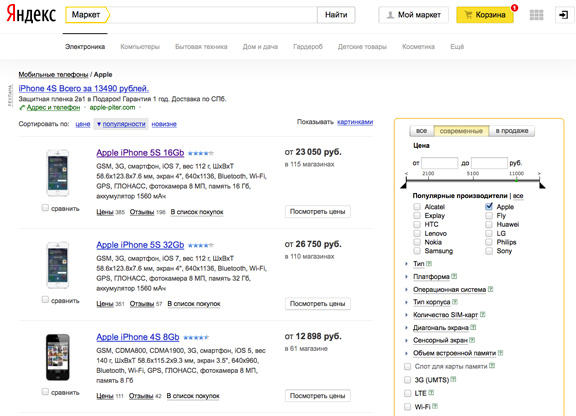Open iPhone 4S 8Gb product thumbnail
Screen dimensions: 576x416
click(x=58, y=357)
